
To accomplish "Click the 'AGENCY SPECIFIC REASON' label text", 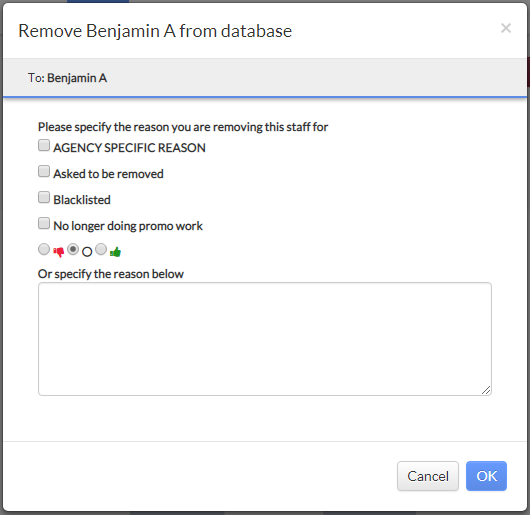I will tap(129, 148).
